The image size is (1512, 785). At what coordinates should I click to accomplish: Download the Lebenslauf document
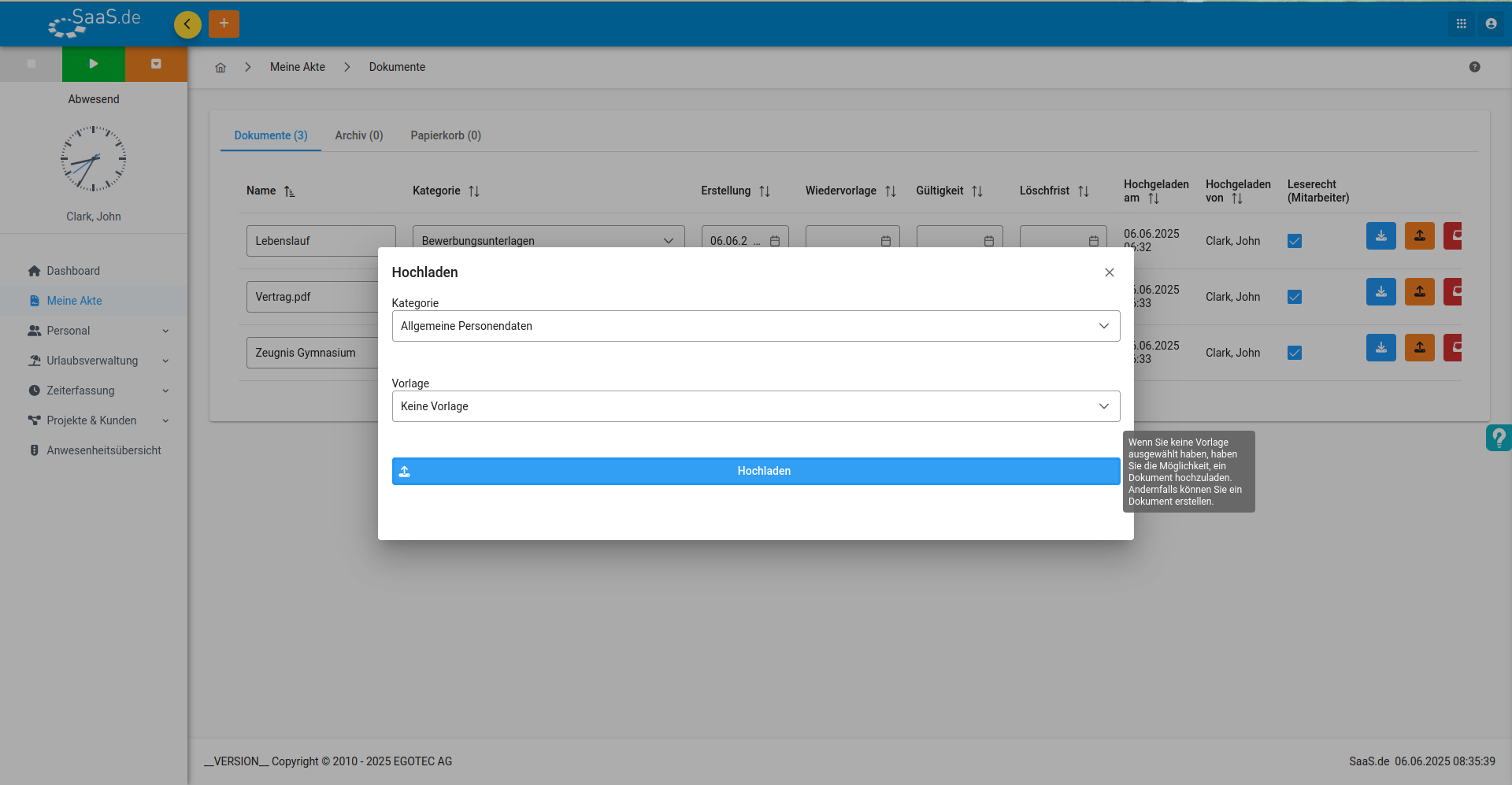1380,235
